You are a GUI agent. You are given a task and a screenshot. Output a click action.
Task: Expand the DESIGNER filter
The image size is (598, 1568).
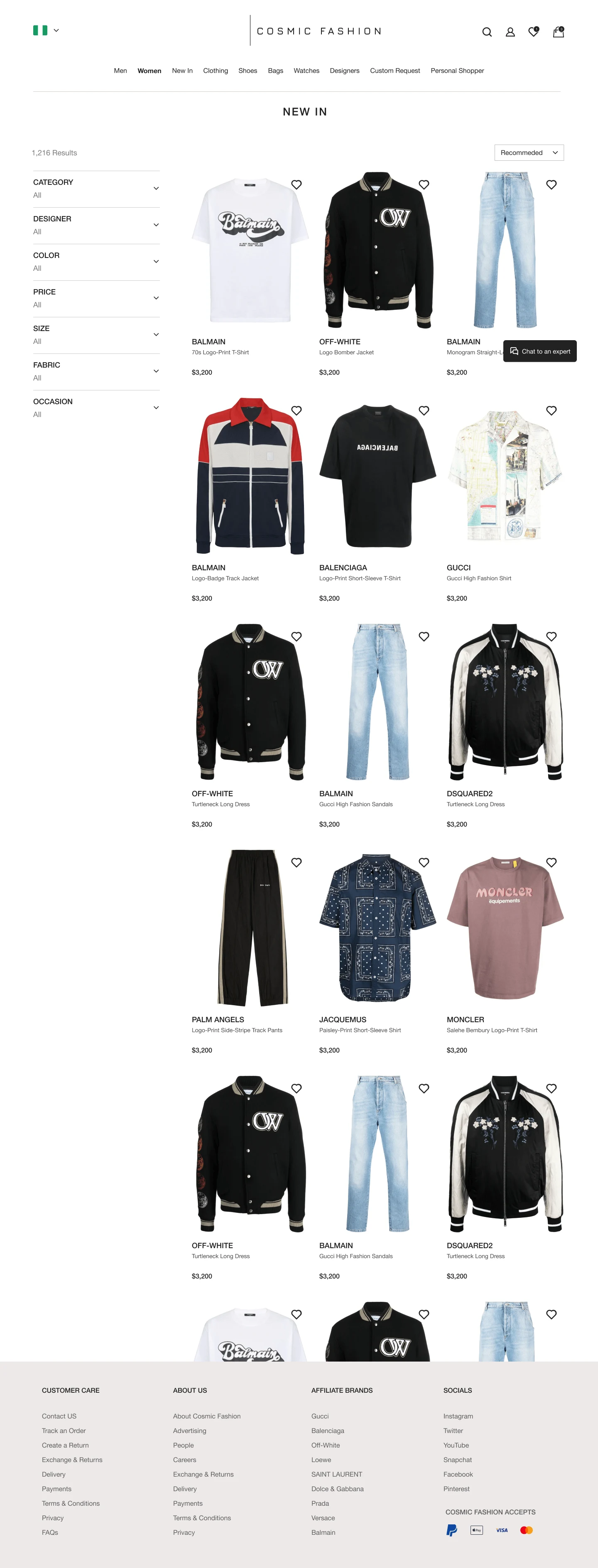(x=96, y=225)
